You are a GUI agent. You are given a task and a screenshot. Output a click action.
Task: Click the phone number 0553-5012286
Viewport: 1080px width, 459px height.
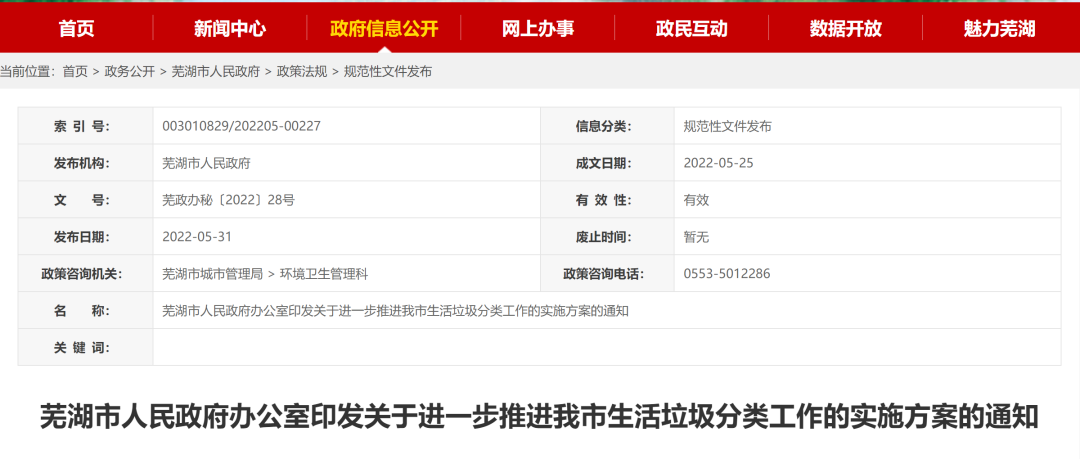point(726,273)
